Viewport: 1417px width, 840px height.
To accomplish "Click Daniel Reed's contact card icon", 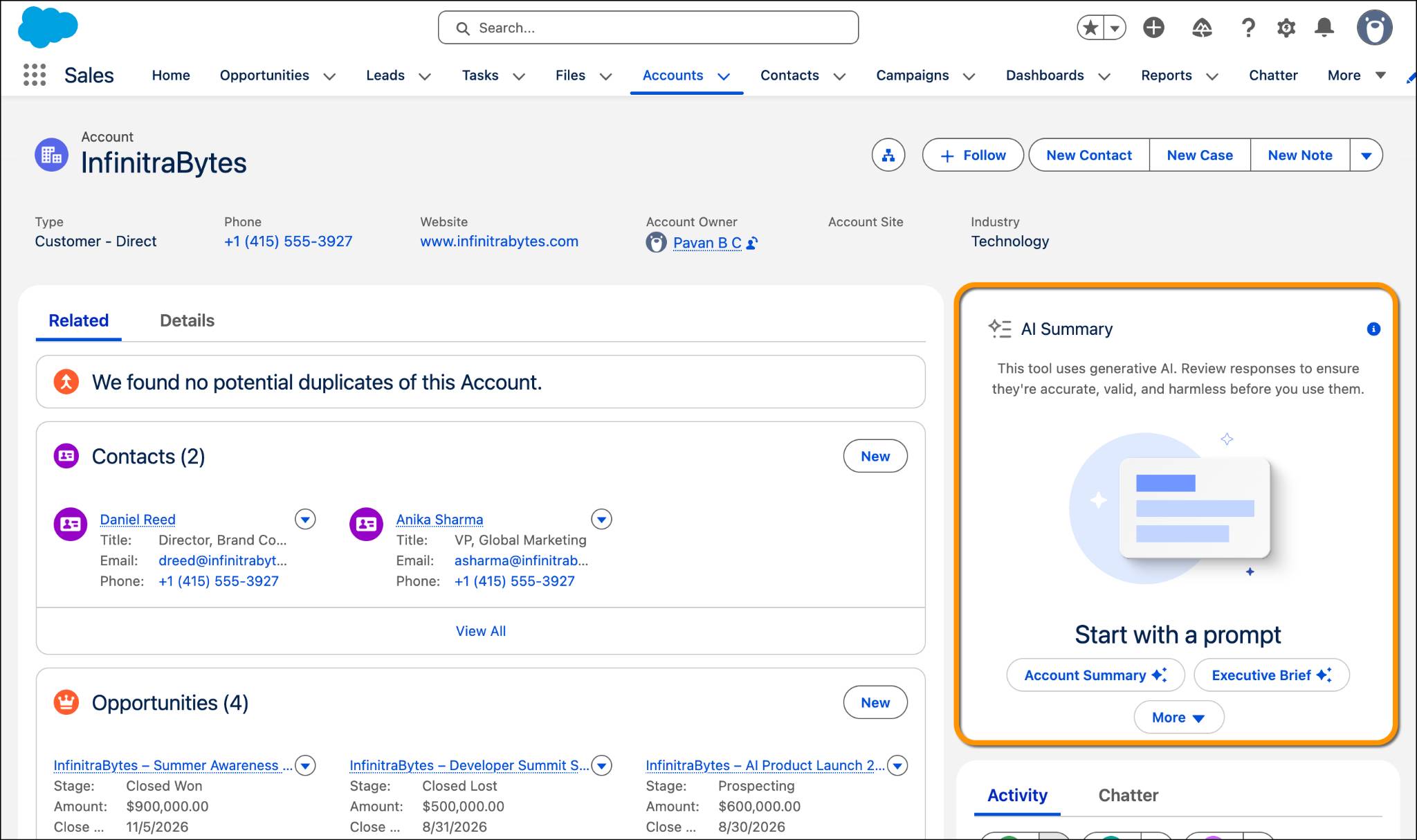I will pyautogui.click(x=71, y=524).
